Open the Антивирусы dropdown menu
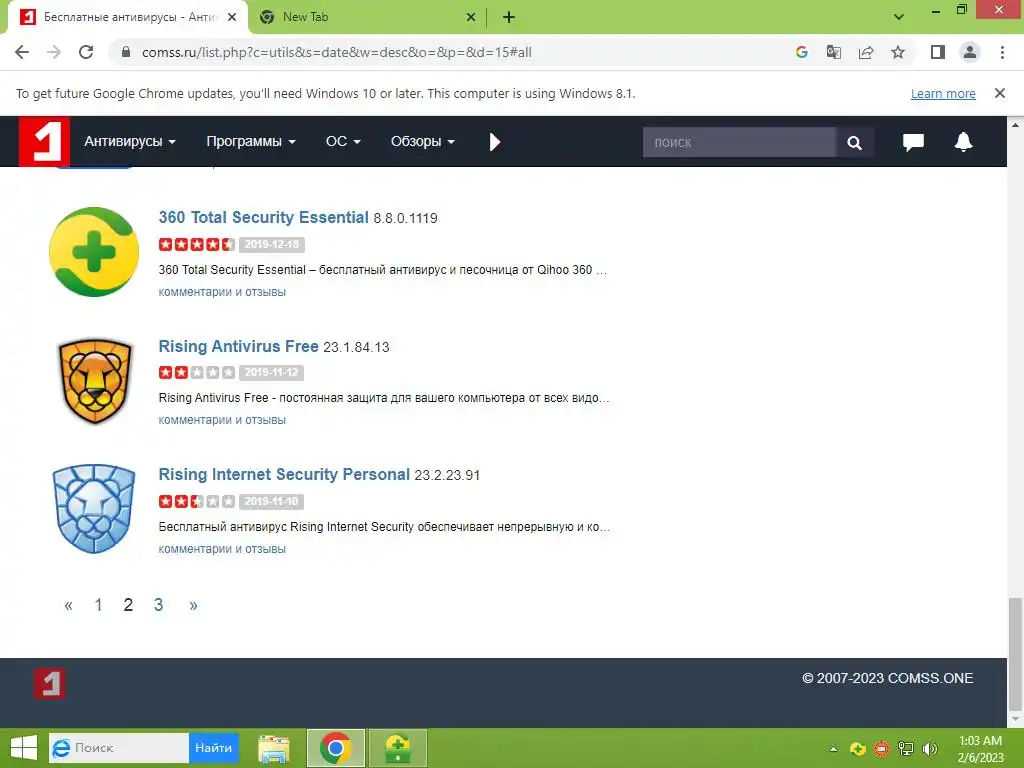 point(129,142)
